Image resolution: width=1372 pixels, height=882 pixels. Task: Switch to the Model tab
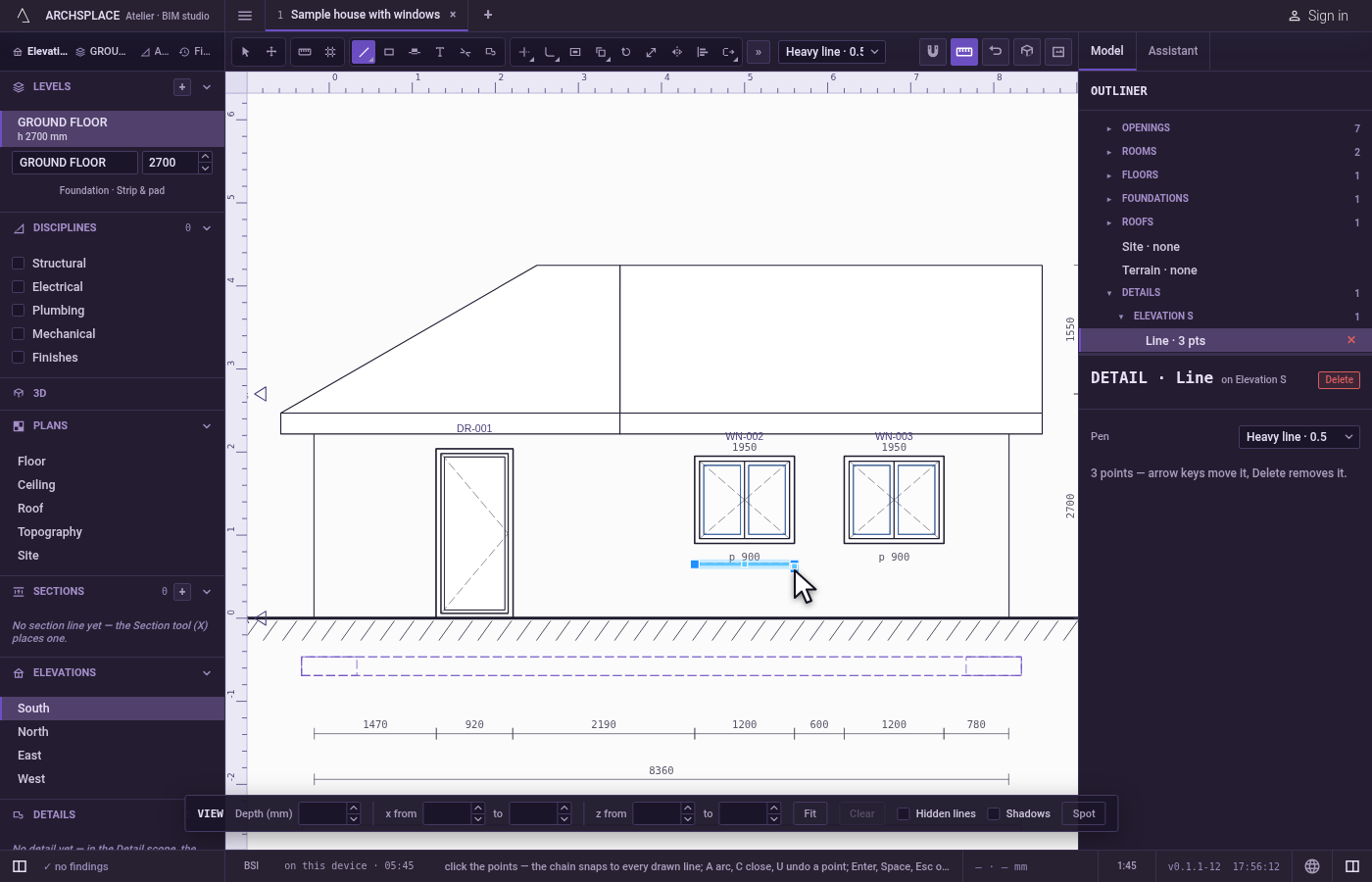pyautogui.click(x=1107, y=51)
